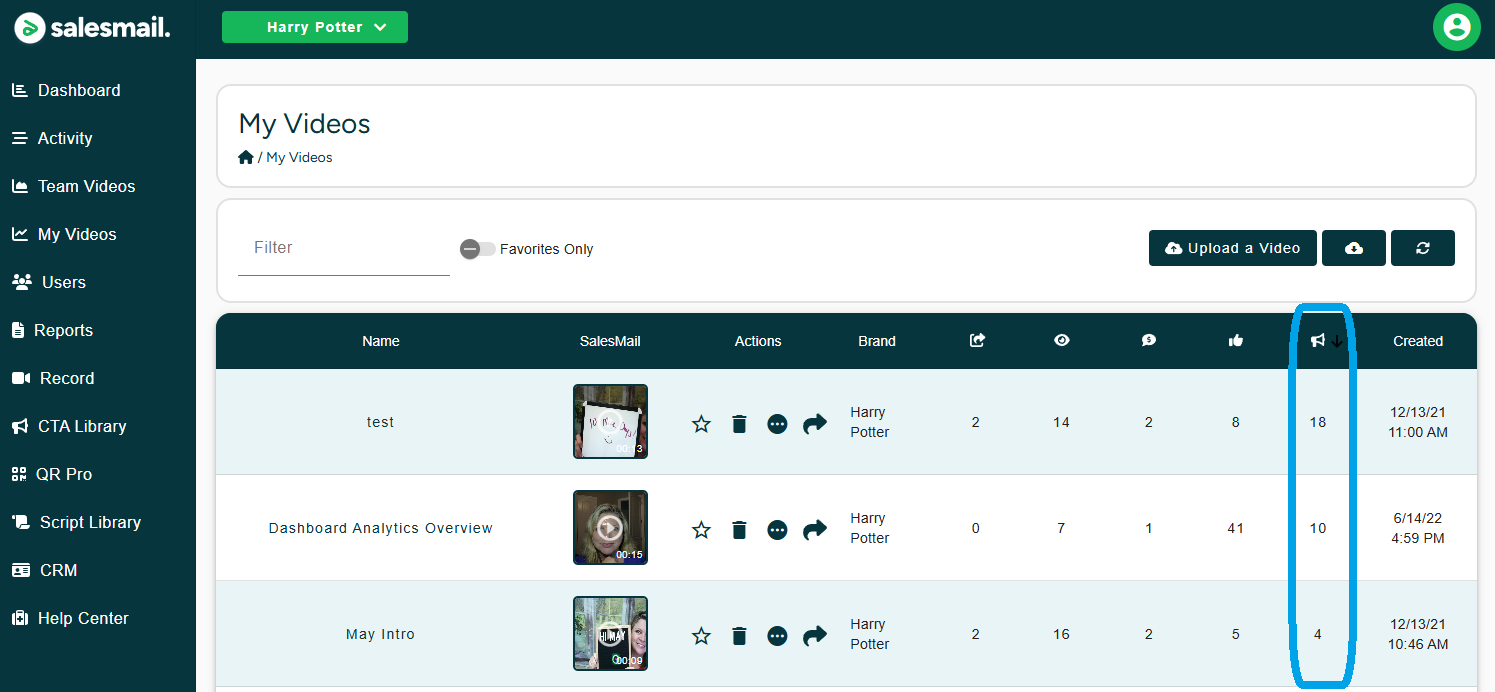Open more options menu for May Intro
The width and height of the screenshot is (1495, 692).
pyautogui.click(x=777, y=636)
